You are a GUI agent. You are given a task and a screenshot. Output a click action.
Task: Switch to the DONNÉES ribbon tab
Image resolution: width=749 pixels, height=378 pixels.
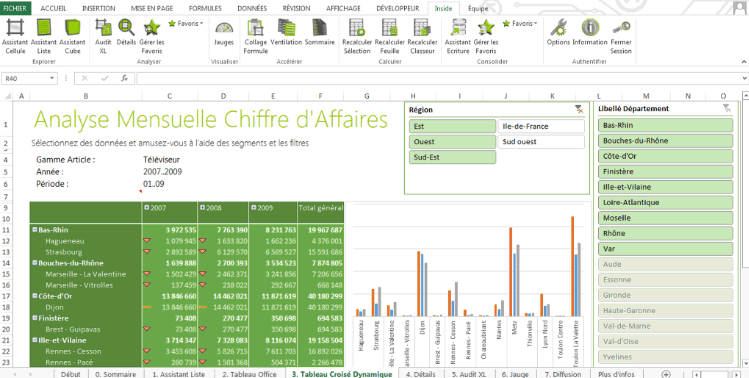(252, 8)
